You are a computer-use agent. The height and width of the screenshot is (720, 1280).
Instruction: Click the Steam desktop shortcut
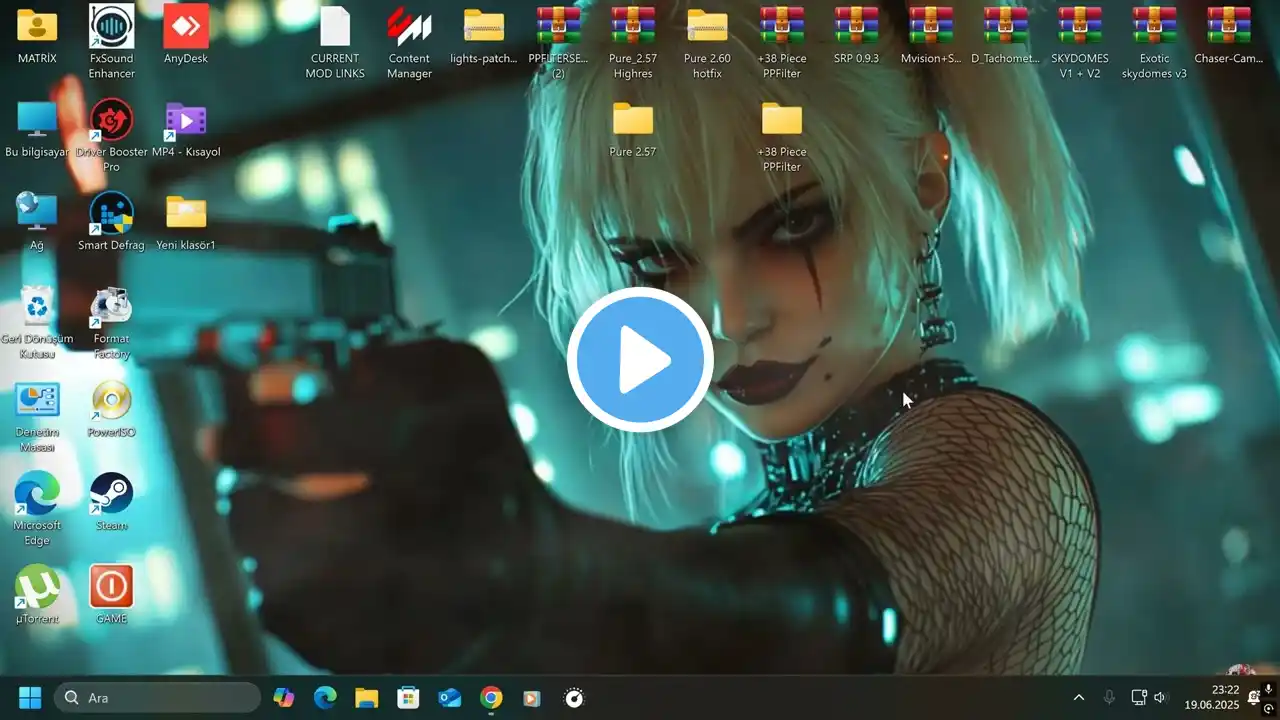pos(111,493)
